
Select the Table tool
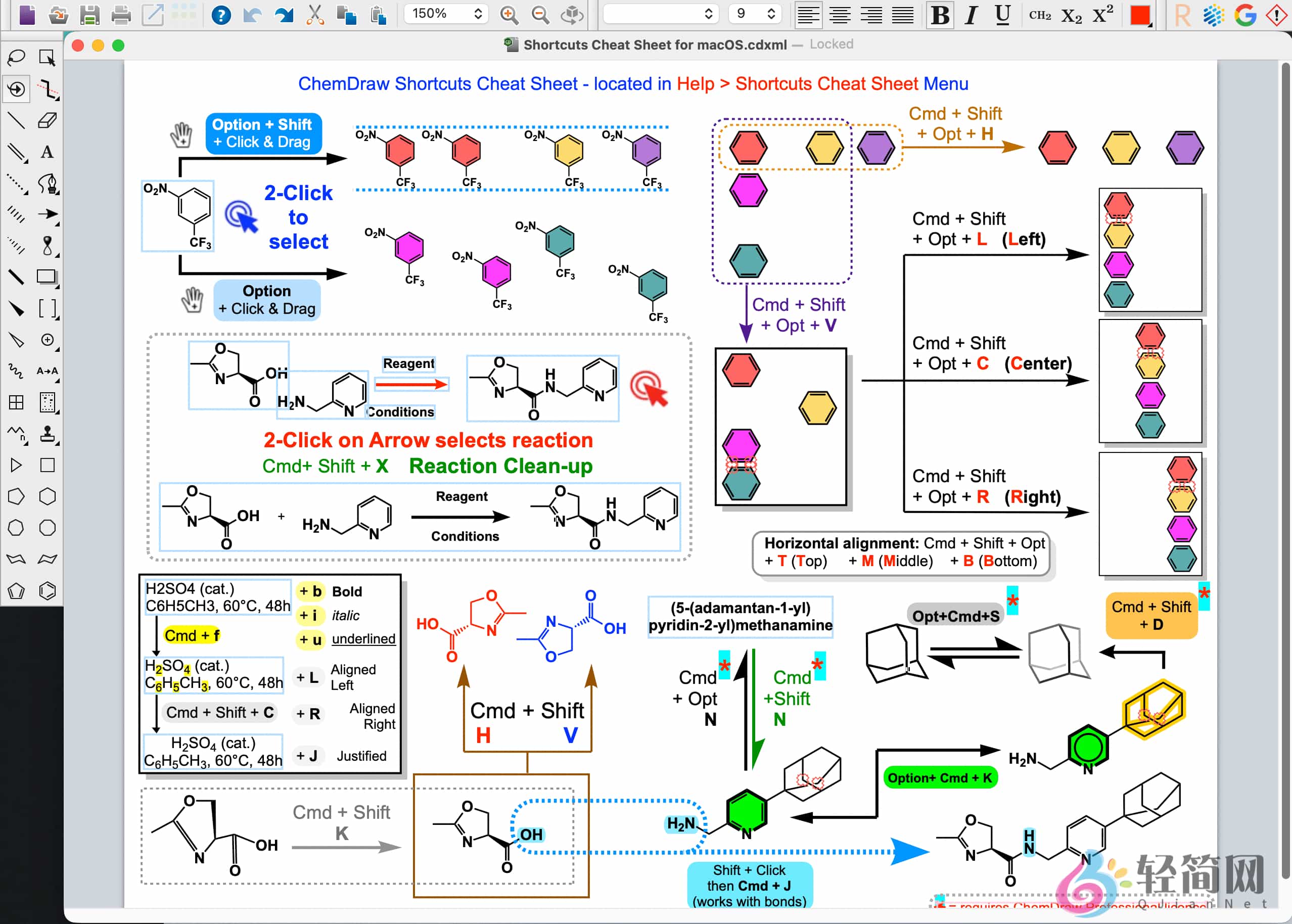coord(16,403)
